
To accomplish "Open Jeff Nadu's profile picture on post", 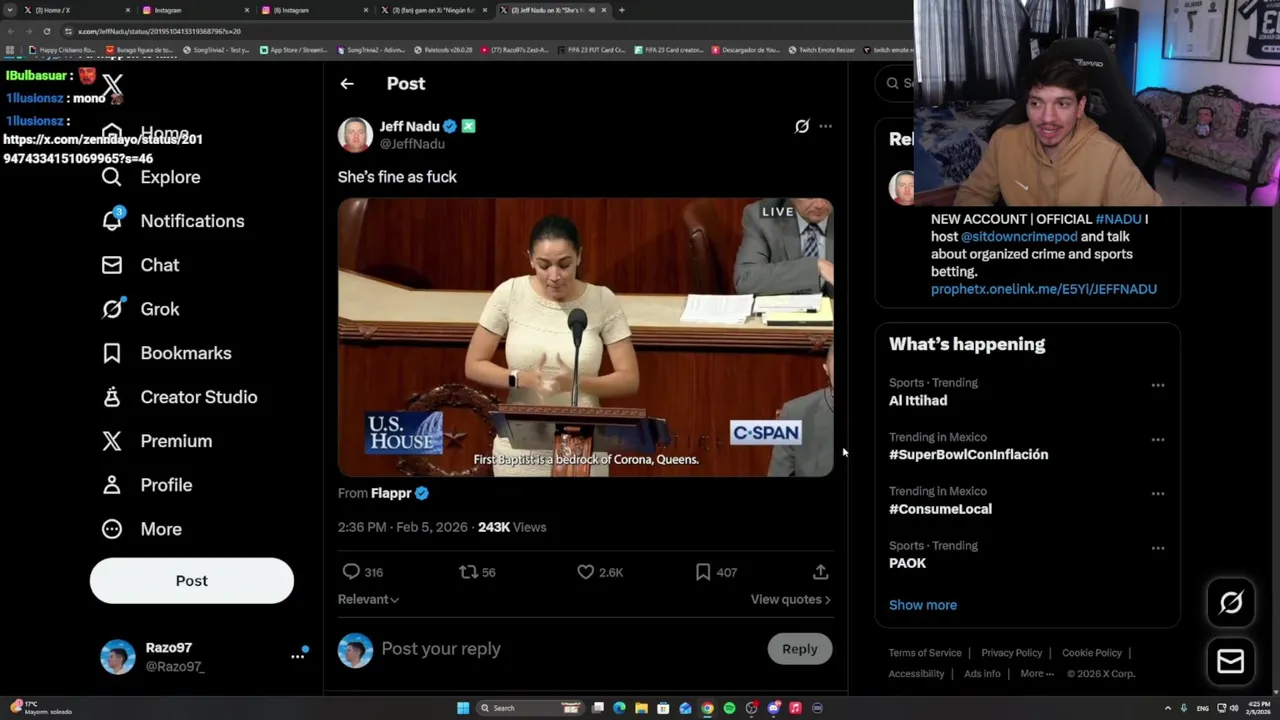I will tap(355, 135).
